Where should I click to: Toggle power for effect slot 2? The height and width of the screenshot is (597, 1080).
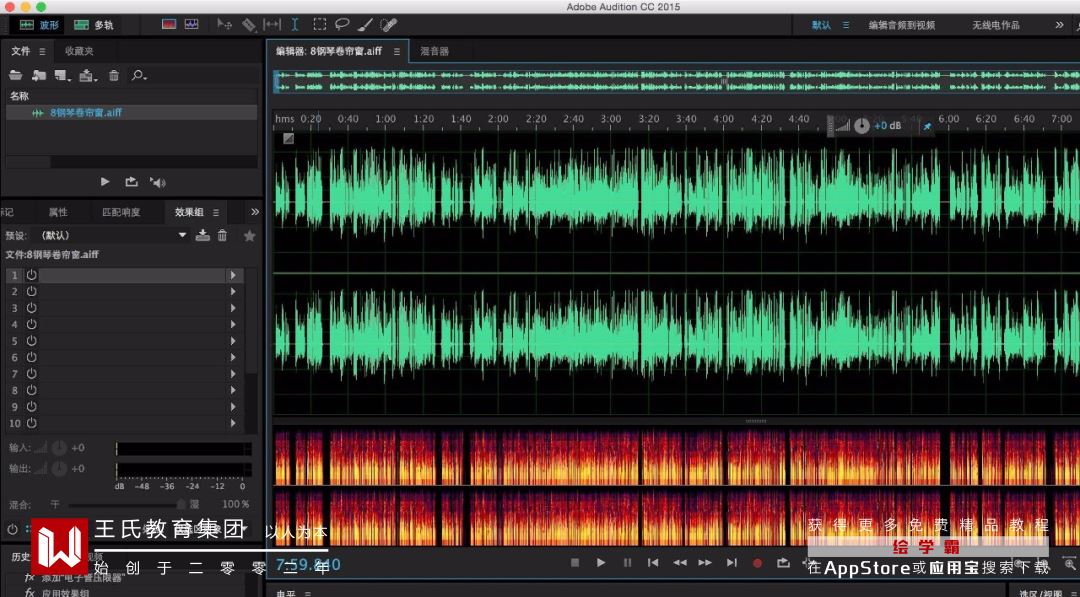pos(31,291)
